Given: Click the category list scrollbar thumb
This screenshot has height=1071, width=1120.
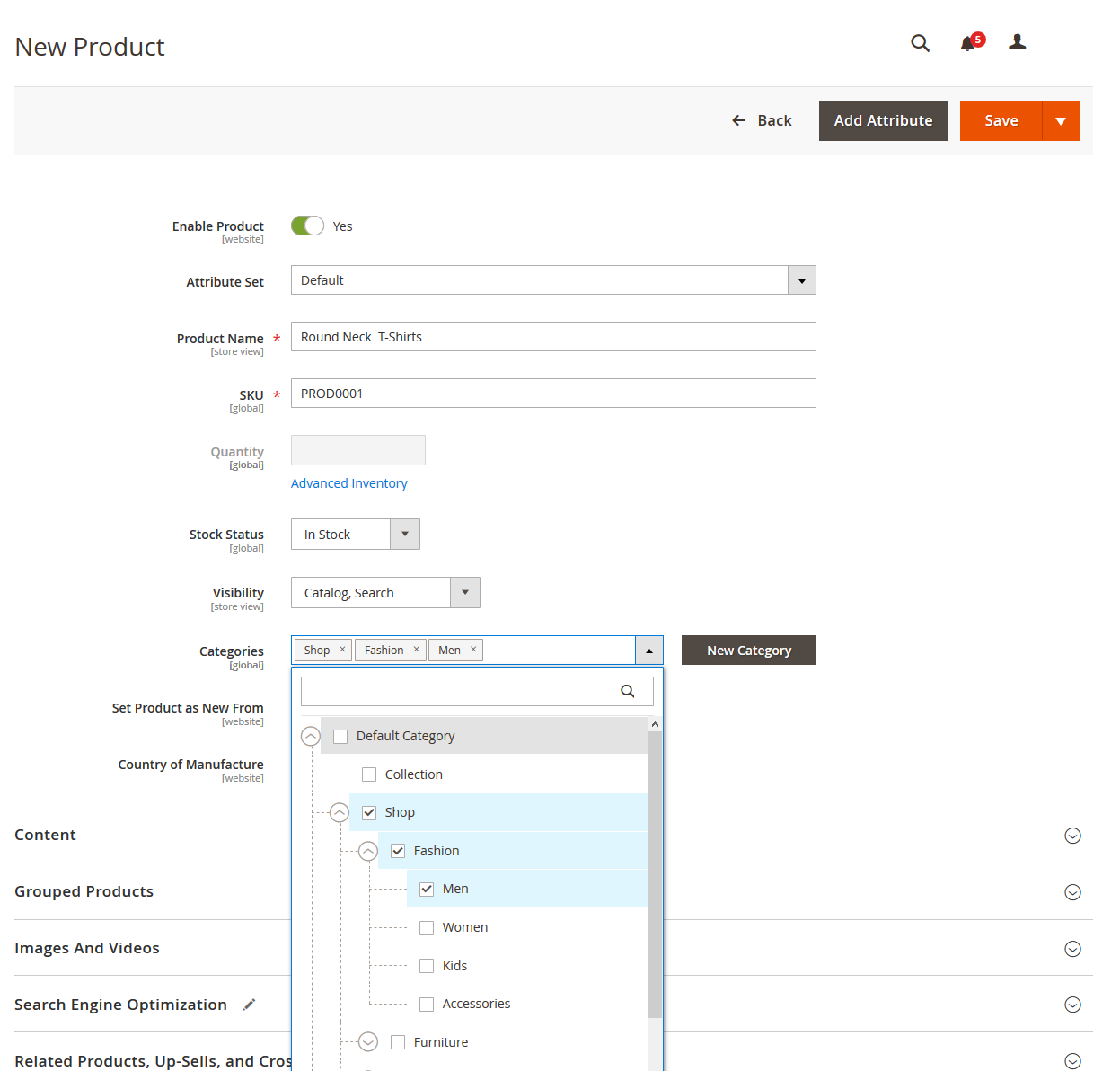Looking at the screenshot, I should (x=655, y=875).
